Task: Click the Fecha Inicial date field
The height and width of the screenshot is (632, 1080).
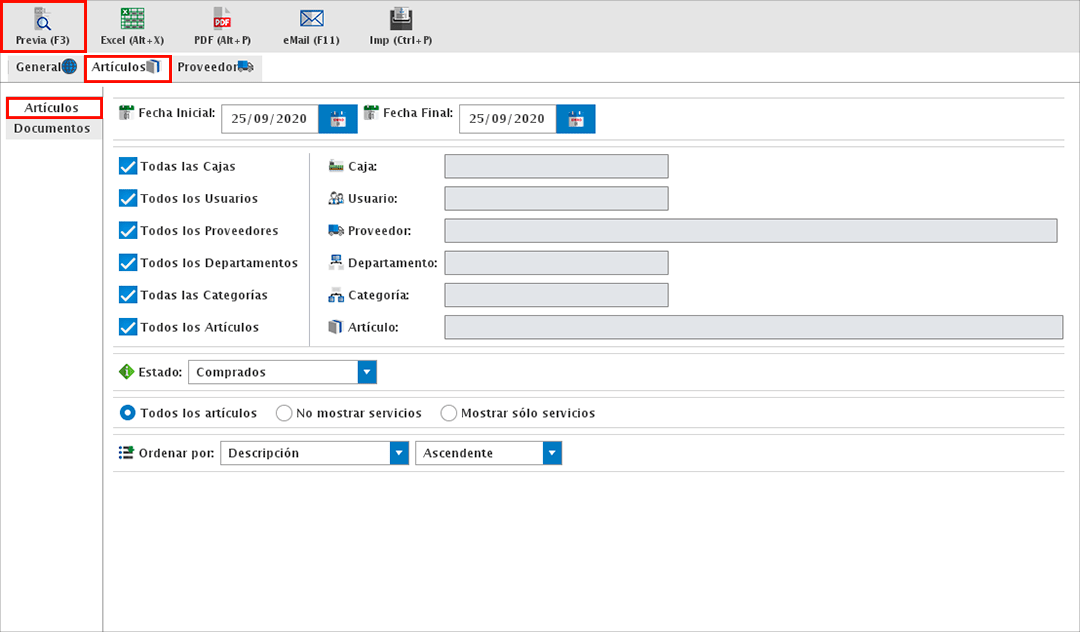Action: pyautogui.click(x=269, y=119)
